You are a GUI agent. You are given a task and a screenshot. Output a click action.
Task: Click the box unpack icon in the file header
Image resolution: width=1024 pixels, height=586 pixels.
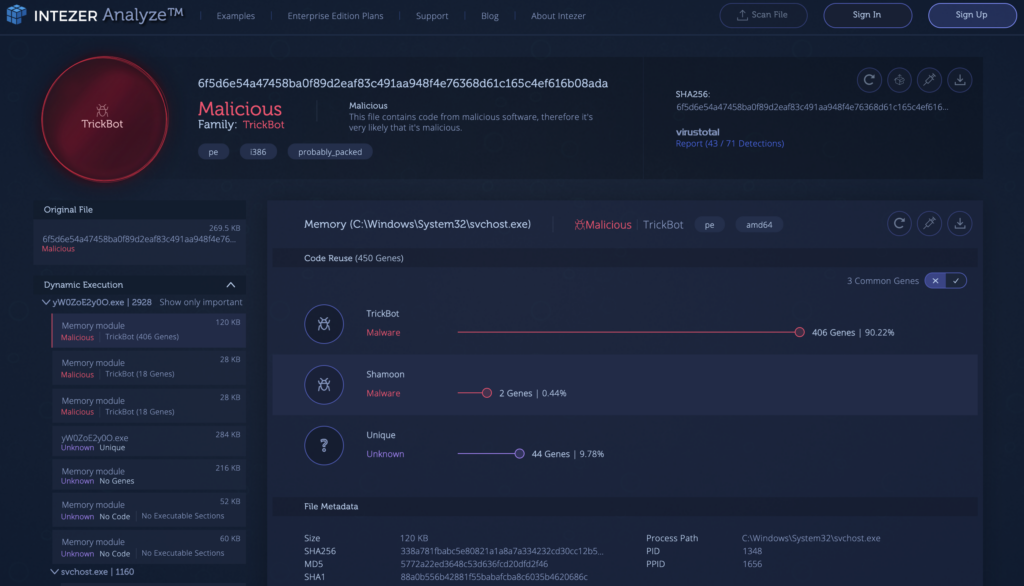point(899,80)
